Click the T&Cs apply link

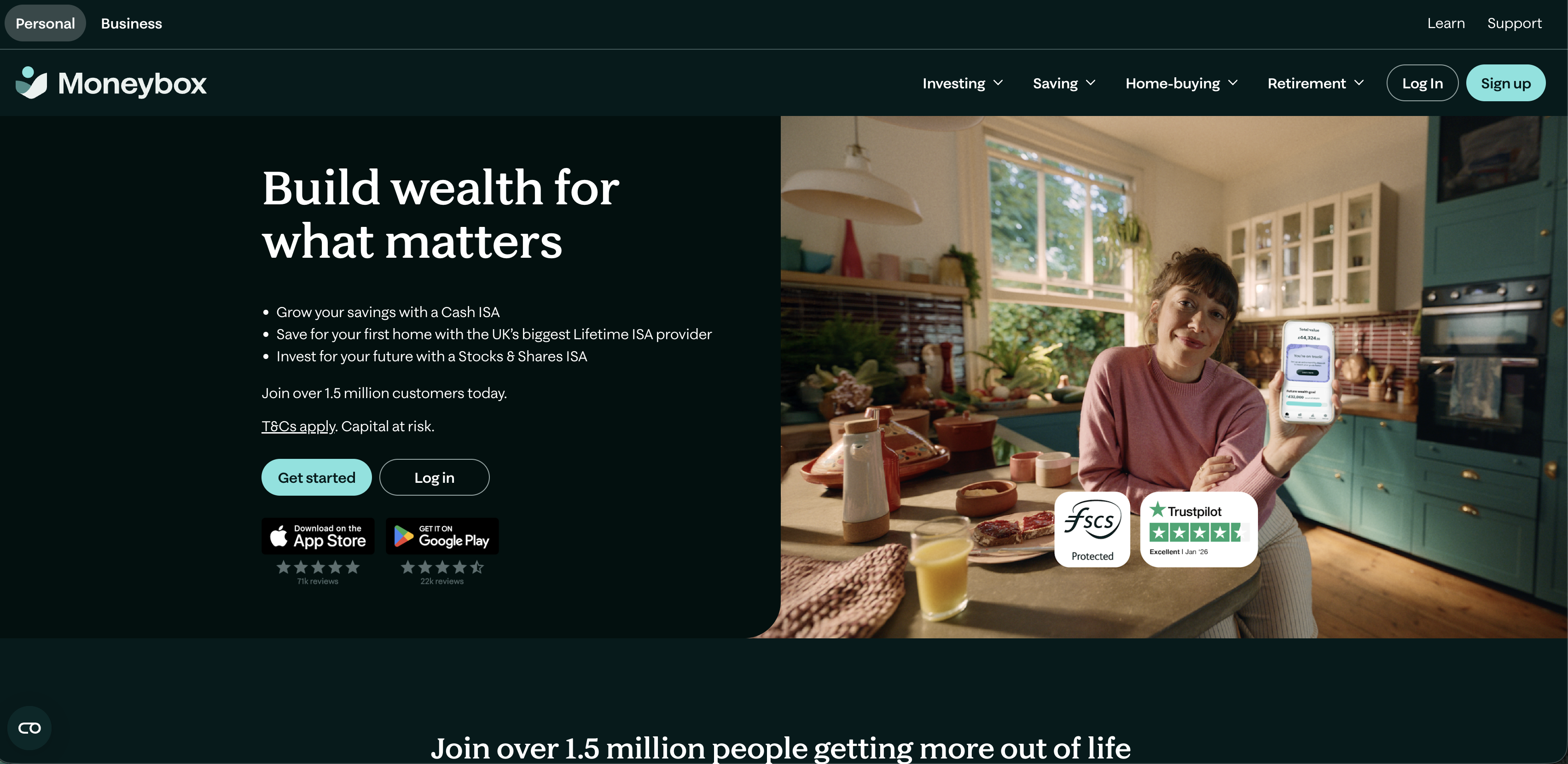point(298,426)
